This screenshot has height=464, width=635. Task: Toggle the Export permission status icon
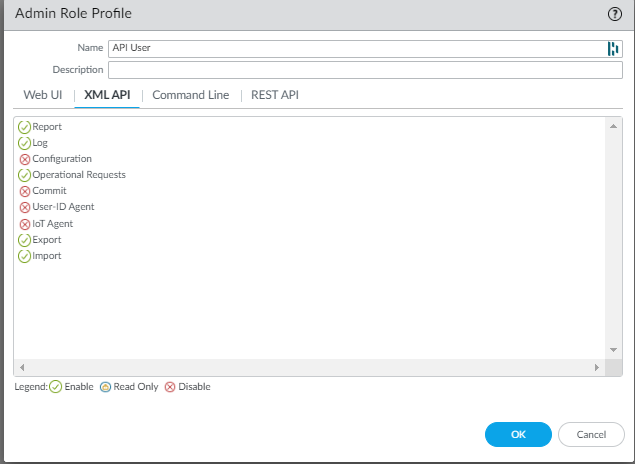[24, 240]
